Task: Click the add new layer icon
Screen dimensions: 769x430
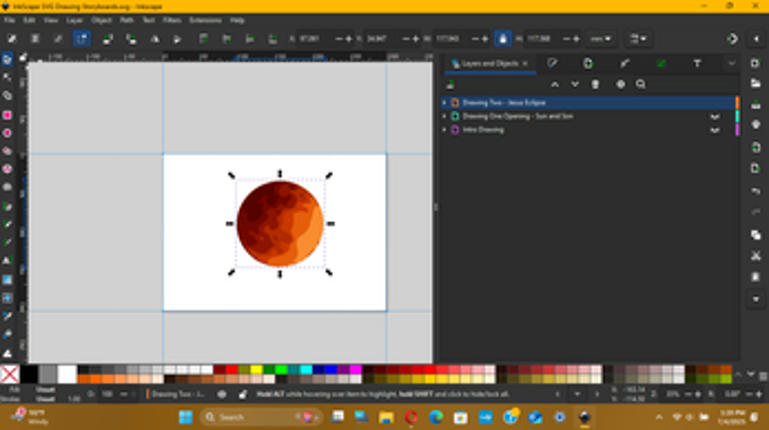Action: 451,84
